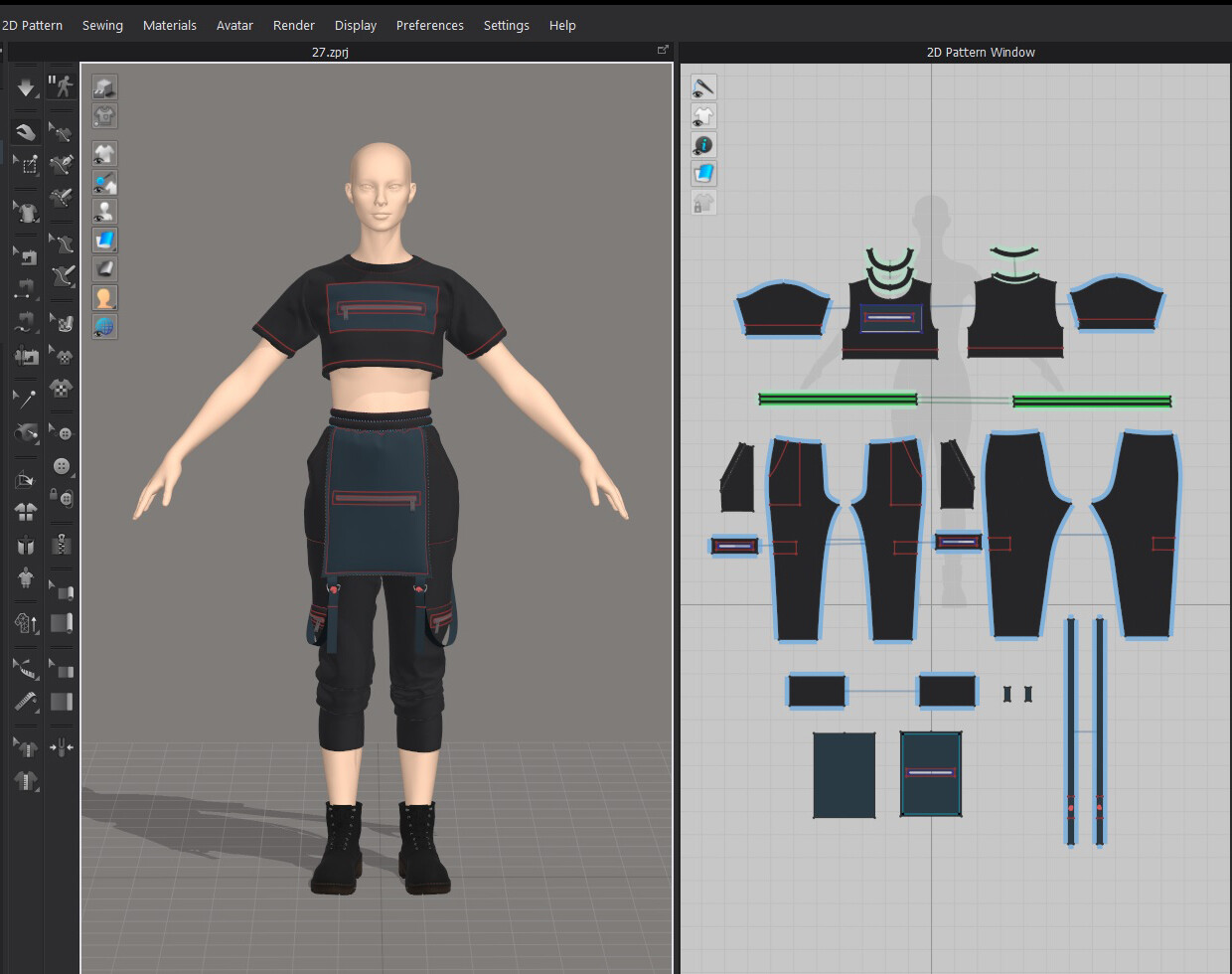The height and width of the screenshot is (974, 1232).
Task: Activate the Simulate tool
Action: [25, 86]
